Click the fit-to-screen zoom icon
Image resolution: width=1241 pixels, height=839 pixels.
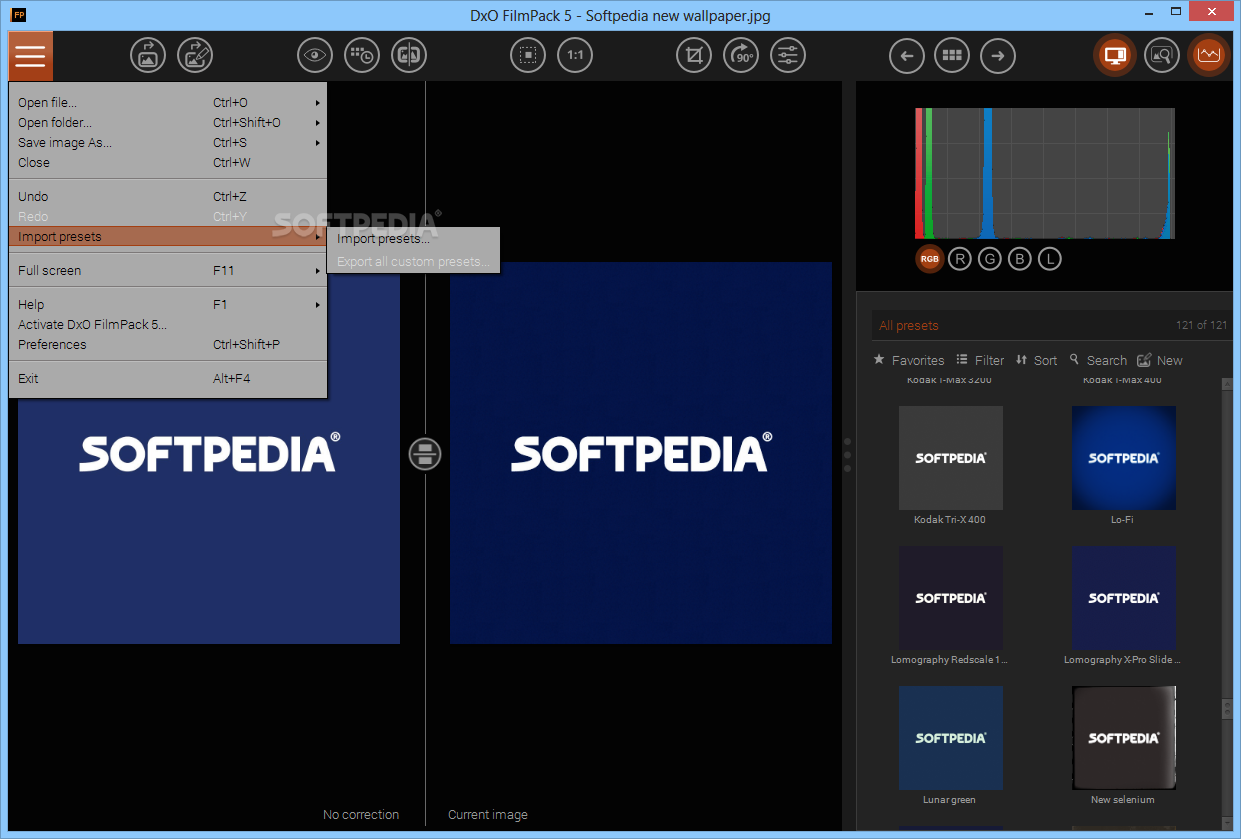coord(528,55)
